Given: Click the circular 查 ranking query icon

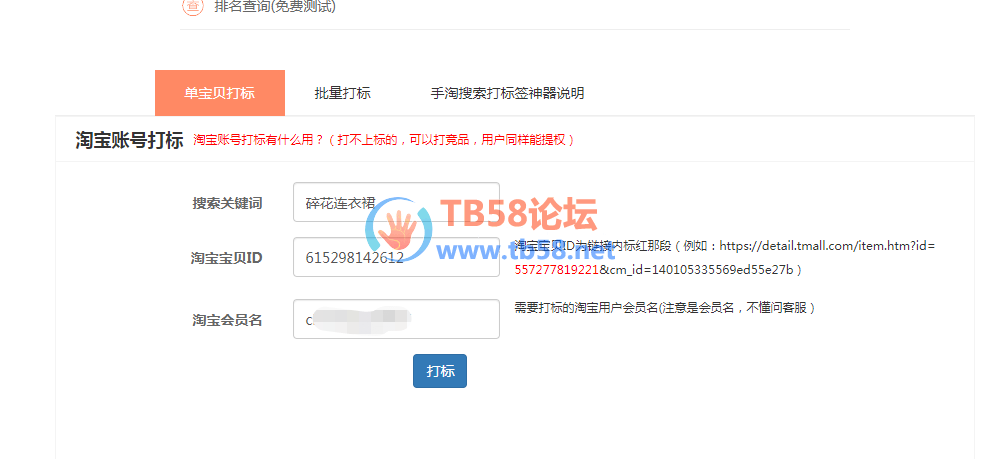Looking at the screenshot, I should pyautogui.click(x=193, y=6).
